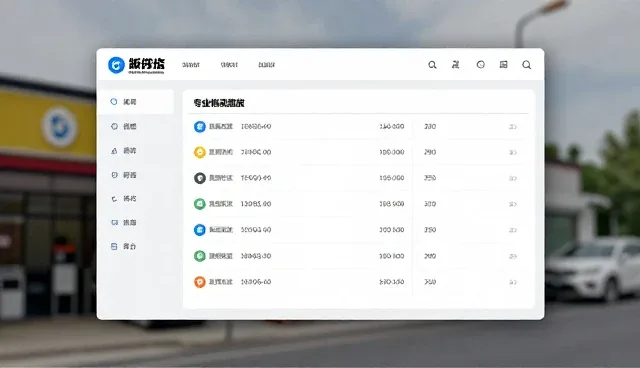Click the round clock-like icon in header

tap(481, 64)
